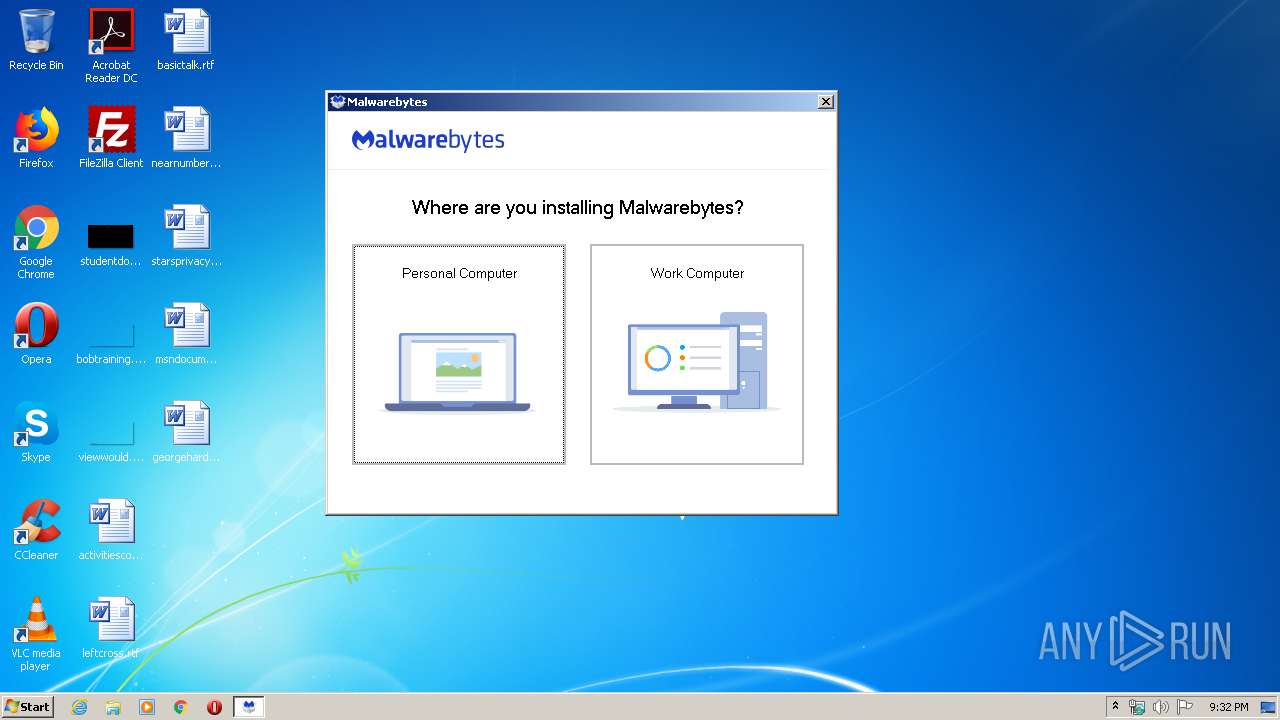Open Recycle Bin on desktop

tap(36, 40)
